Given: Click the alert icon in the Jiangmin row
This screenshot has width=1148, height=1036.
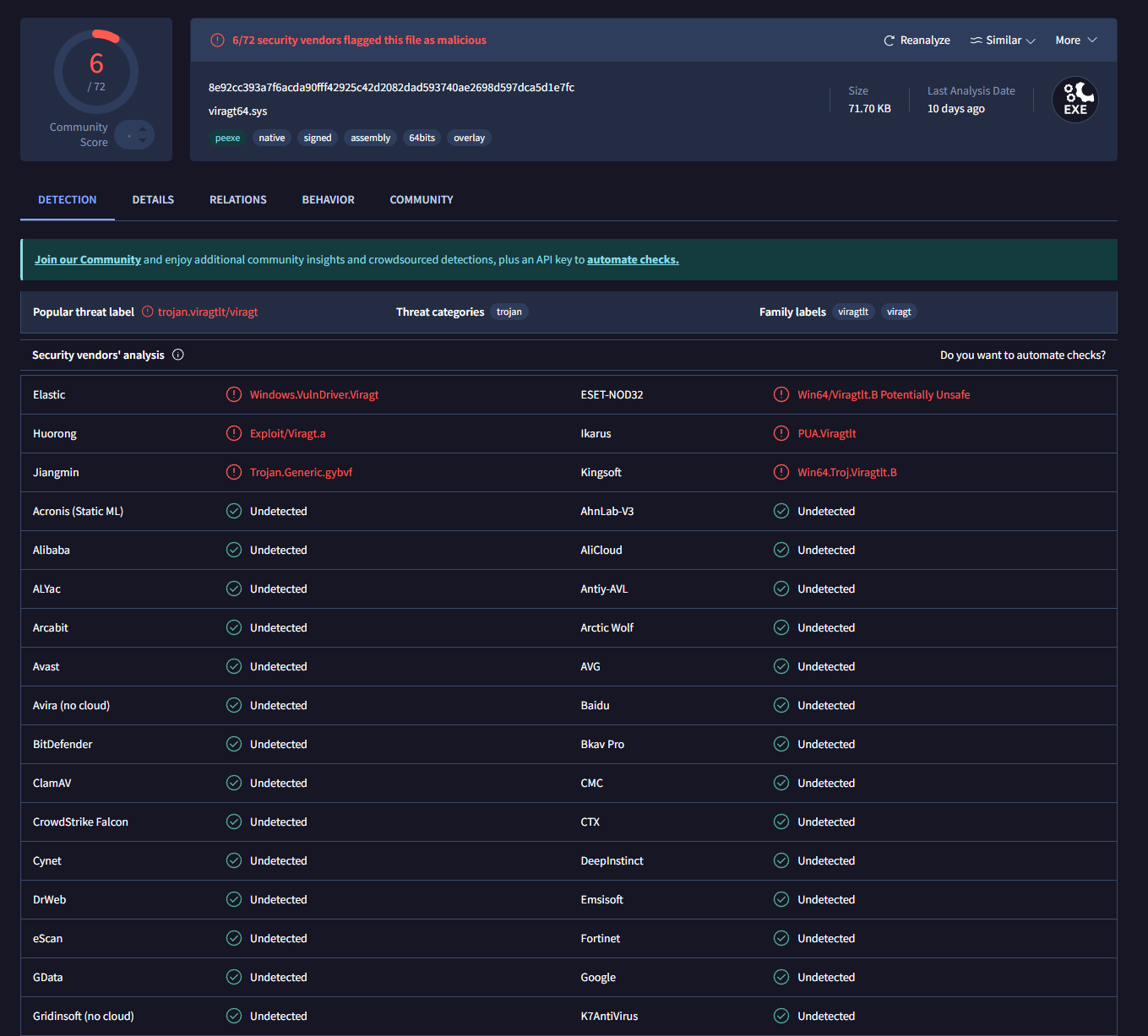Looking at the screenshot, I should (x=234, y=472).
